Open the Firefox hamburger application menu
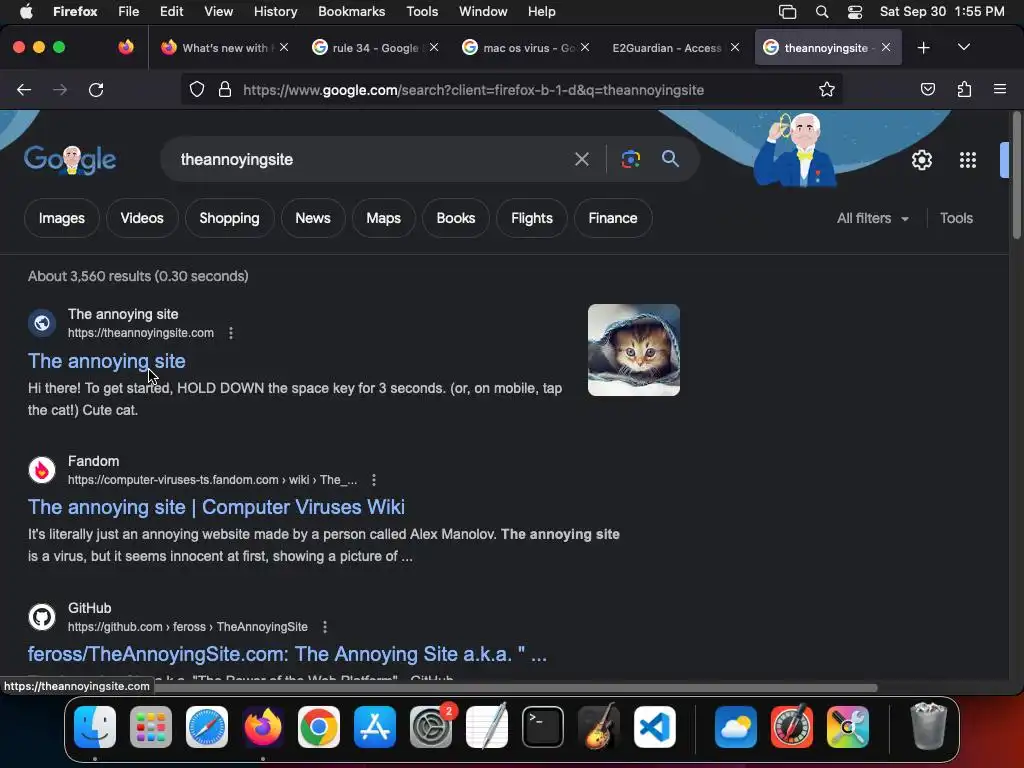This screenshot has width=1024, height=768. point(1000,89)
